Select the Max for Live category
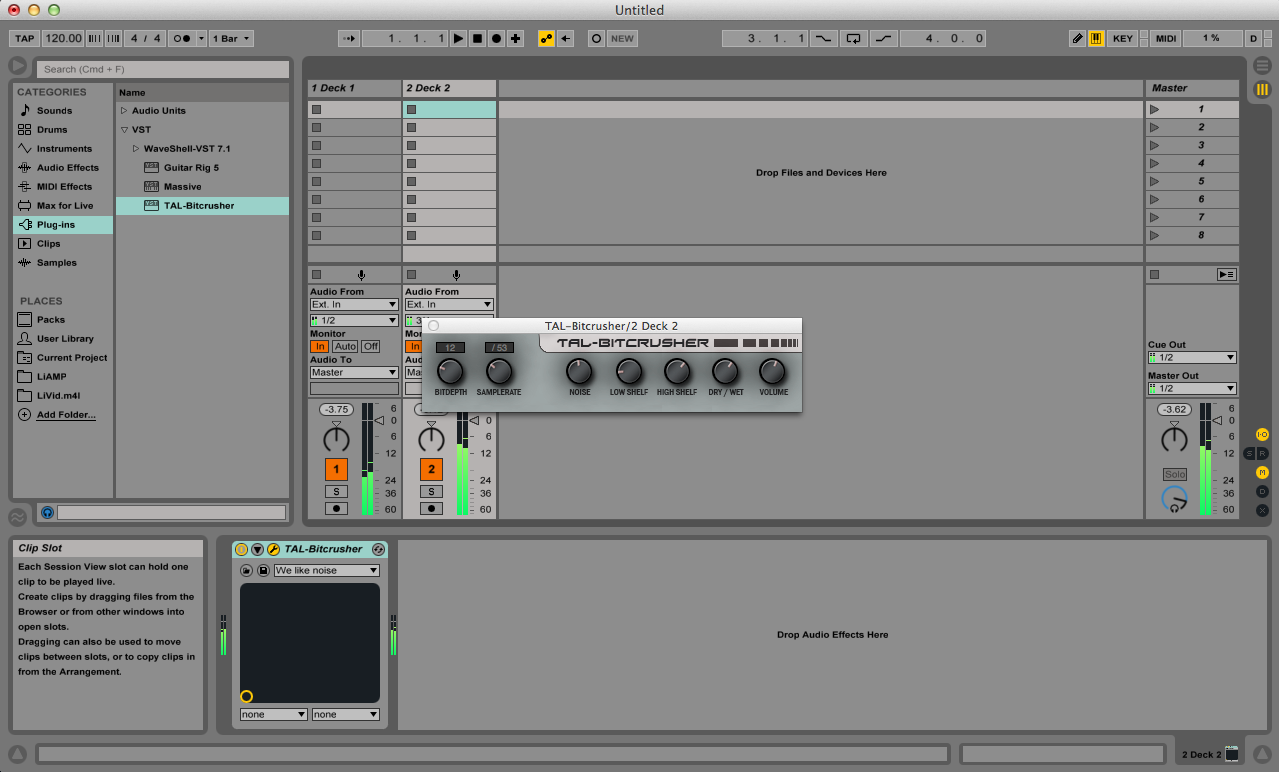Image resolution: width=1279 pixels, height=772 pixels. point(62,205)
